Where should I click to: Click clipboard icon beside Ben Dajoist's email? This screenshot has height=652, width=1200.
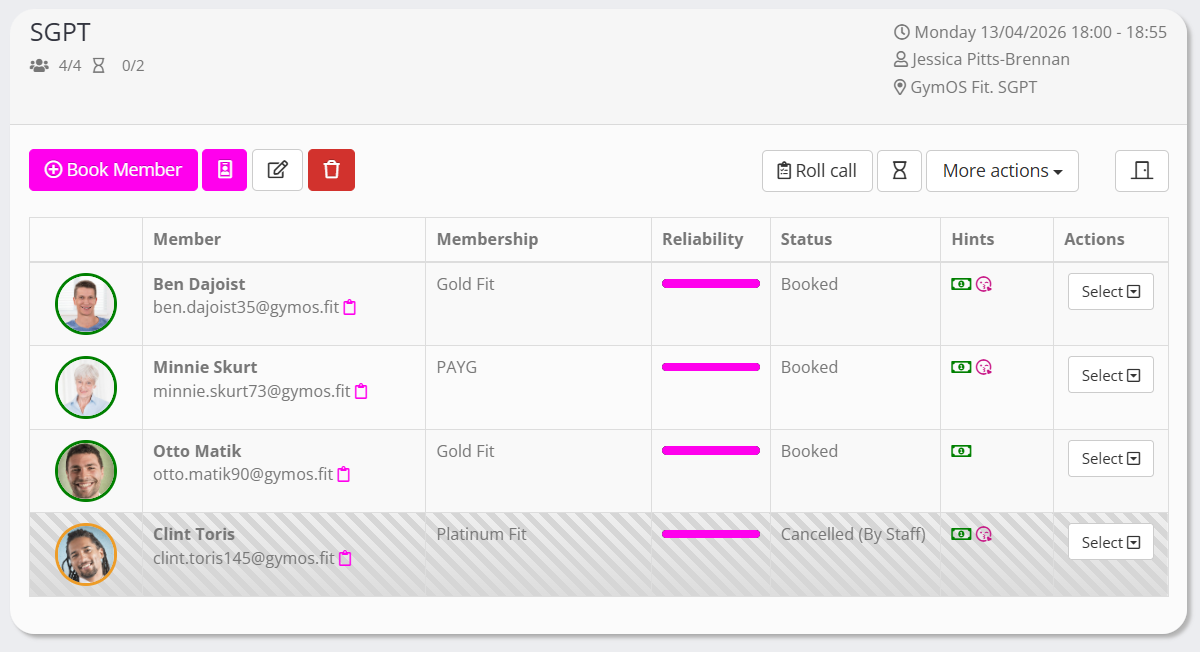pyautogui.click(x=350, y=308)
